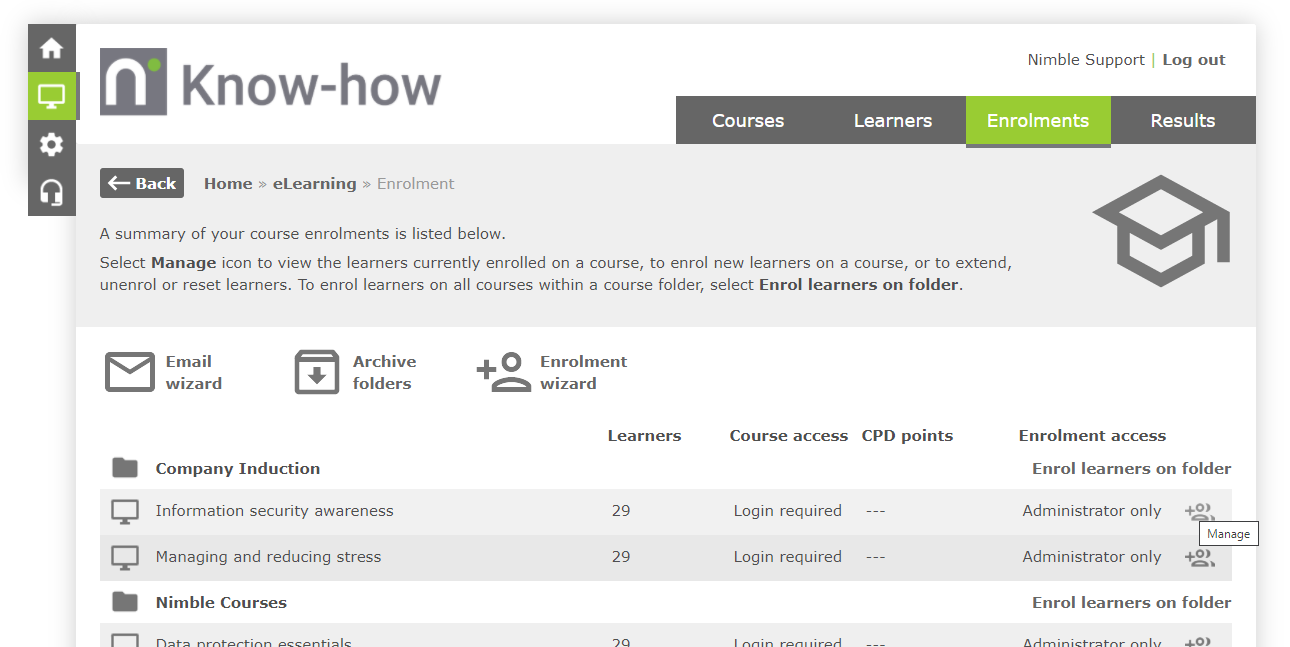
Task: Manage enrolments for Information security awareness
Action: tap(1199, 511)
